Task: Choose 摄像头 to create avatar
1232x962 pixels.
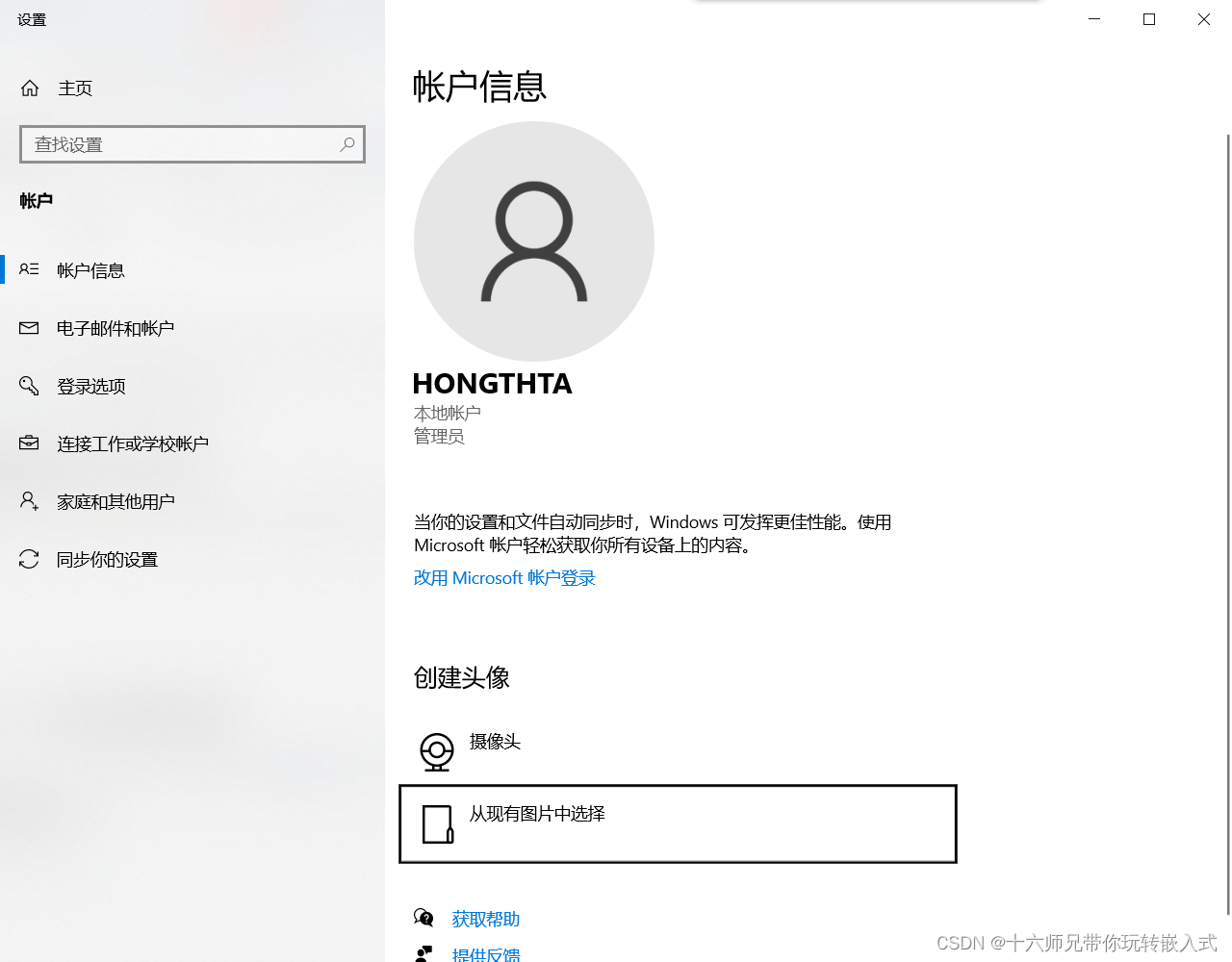Action: pos(495,742)
